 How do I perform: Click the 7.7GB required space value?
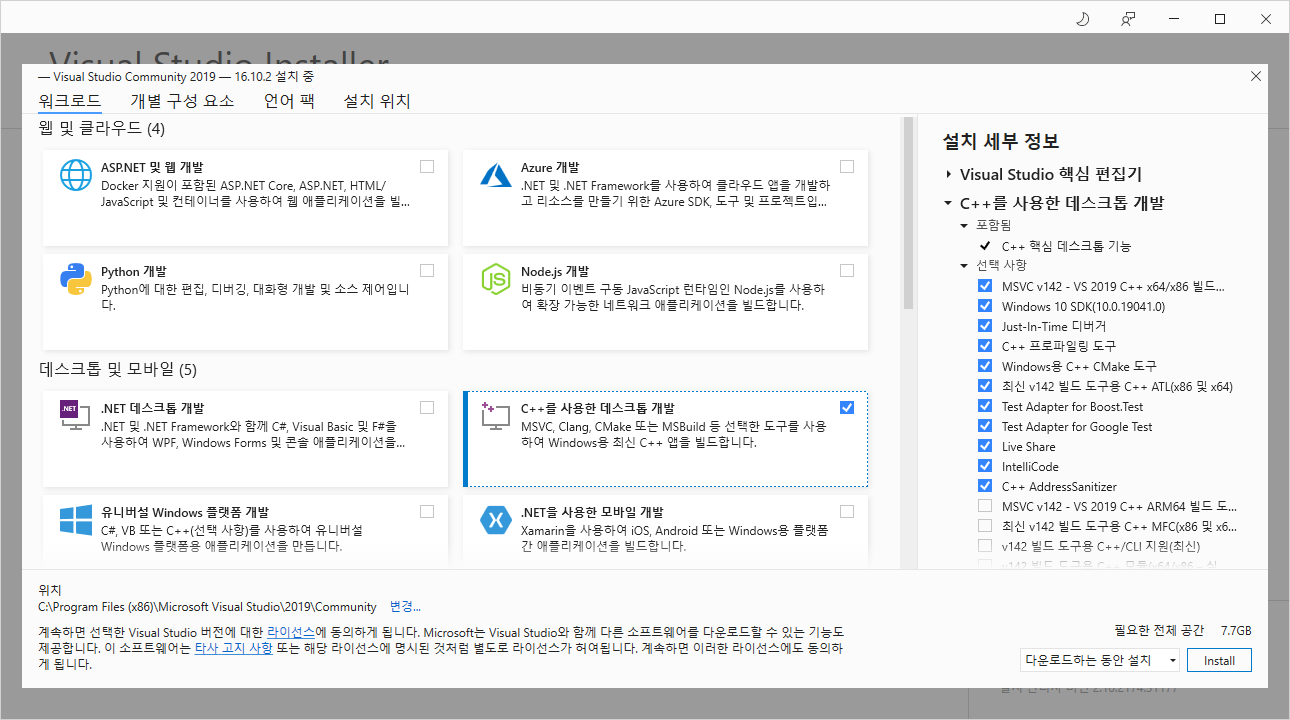pyautogui.click(x=1236, y=631)
